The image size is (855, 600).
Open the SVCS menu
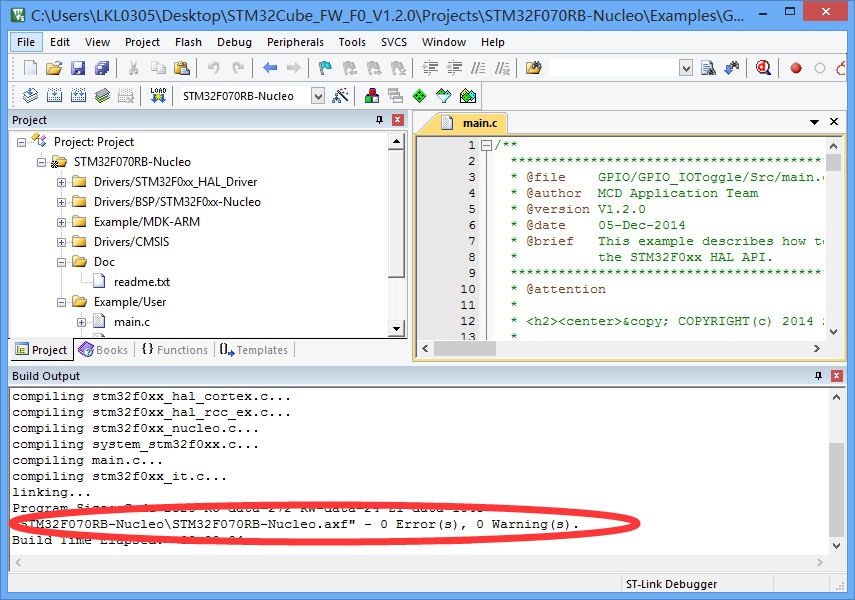pos(394,42)
